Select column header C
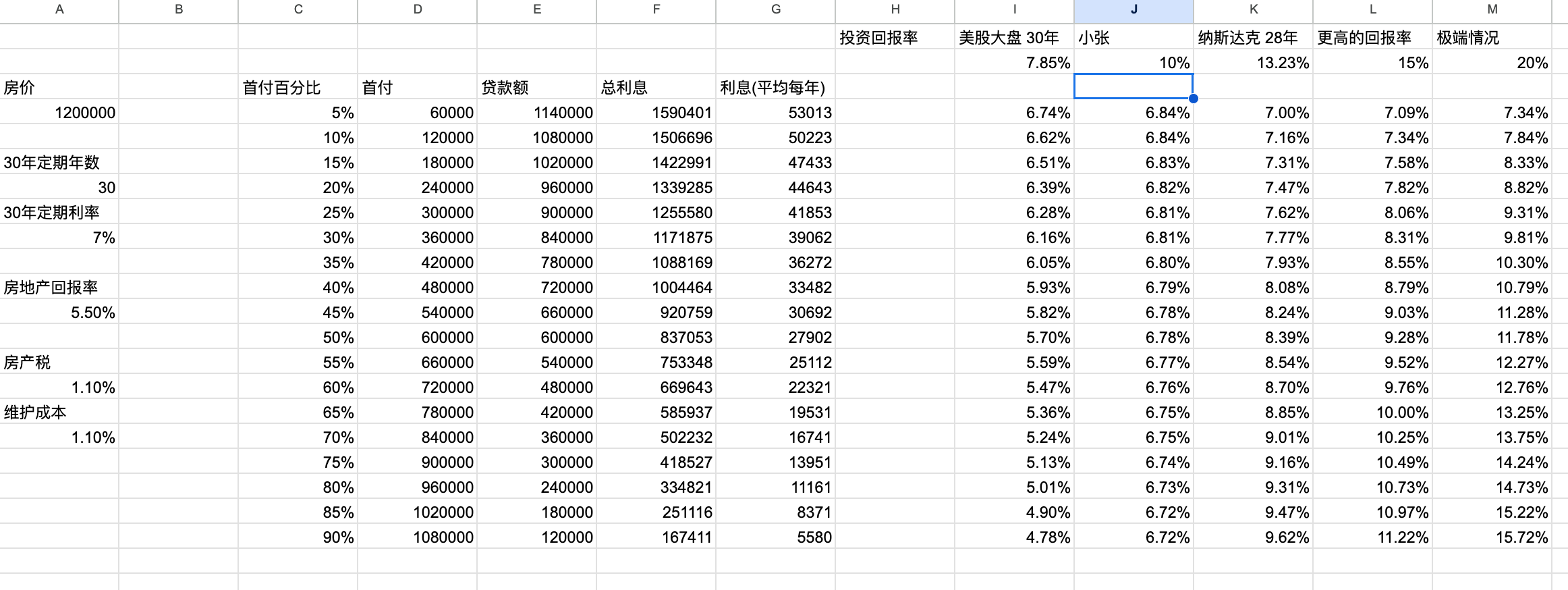This screenshot has width=1568, height=590. pyautogui.click(x=298, y=9)
